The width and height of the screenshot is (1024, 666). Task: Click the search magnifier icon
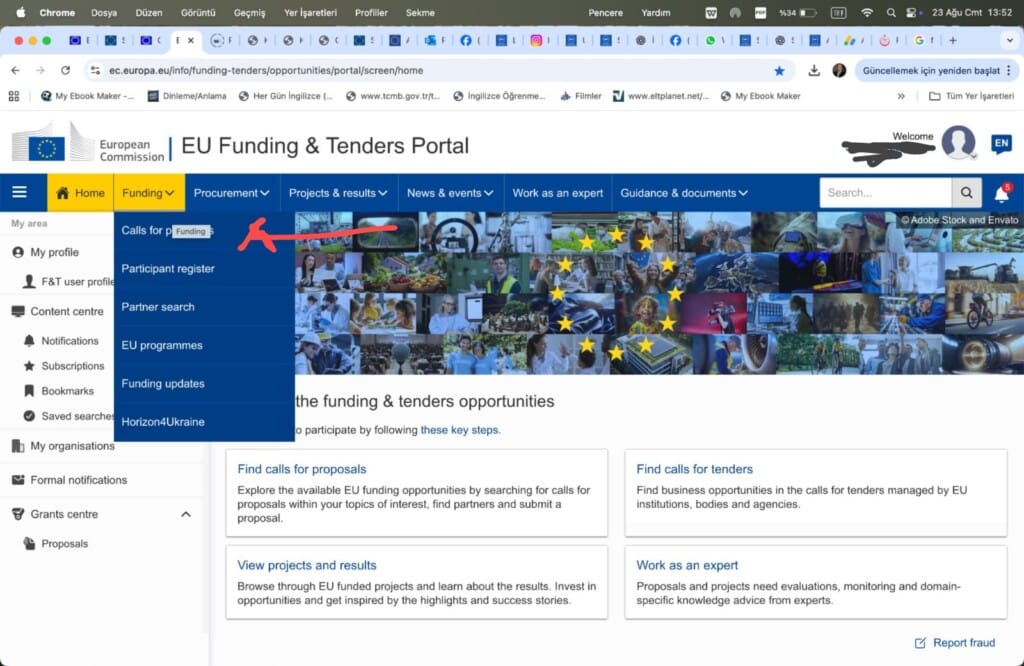click(x=966, y=192)
